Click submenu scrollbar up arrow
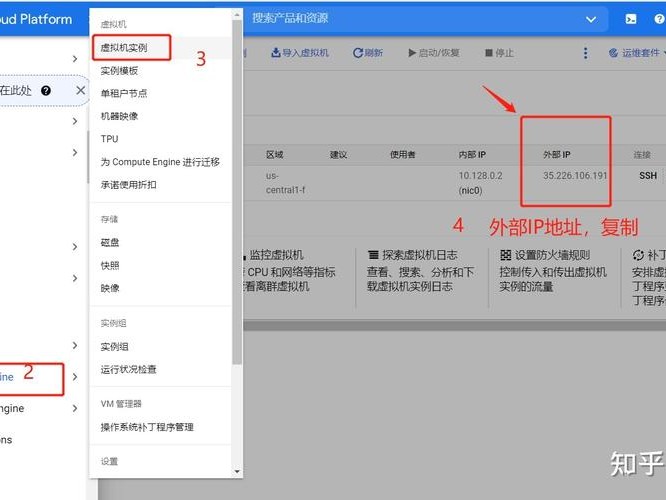This screenshot has width=666, height=500. click(x=237, y=15)
